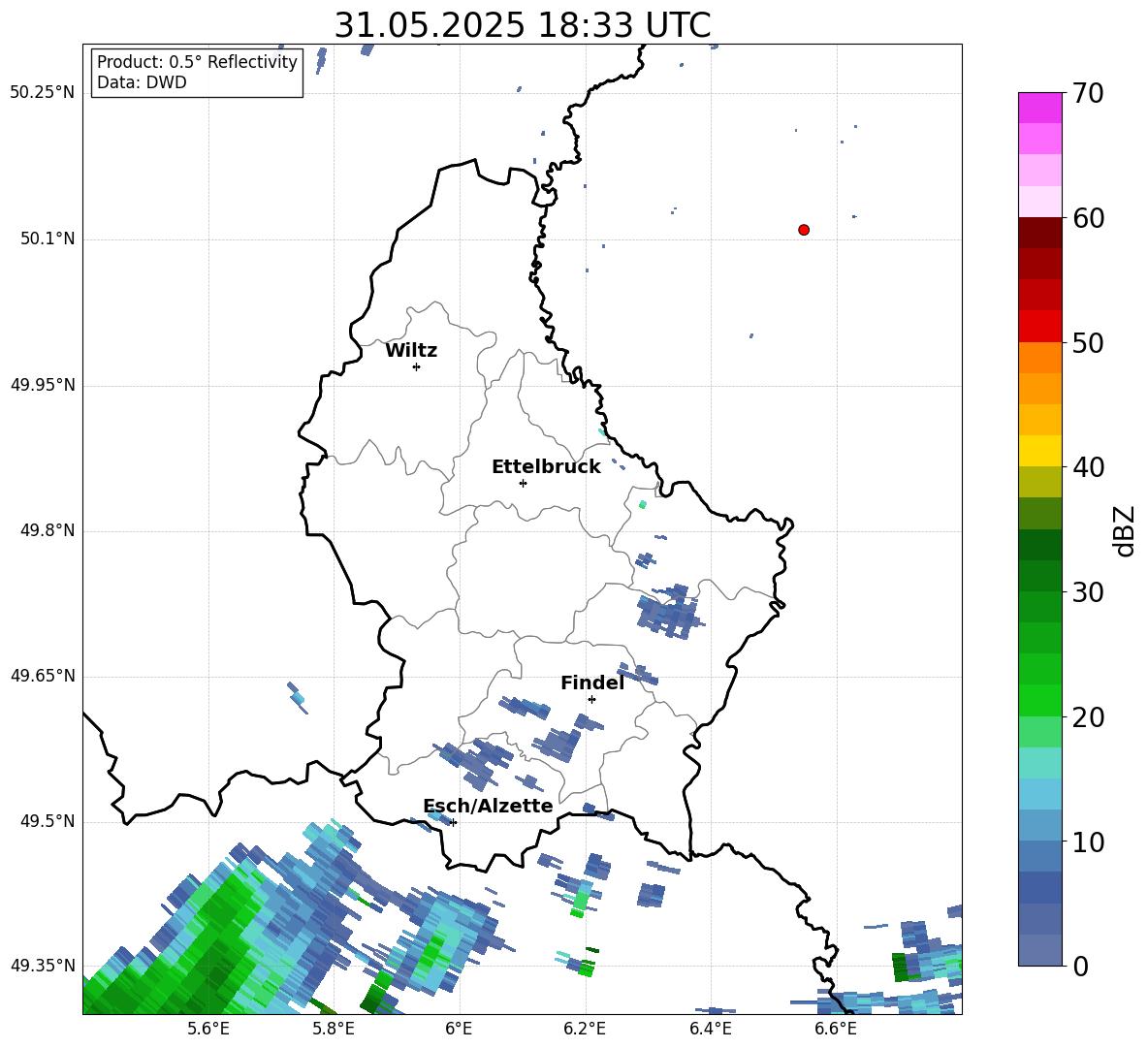Click the magenta top colorbar swatch

tap(1039, 109)
